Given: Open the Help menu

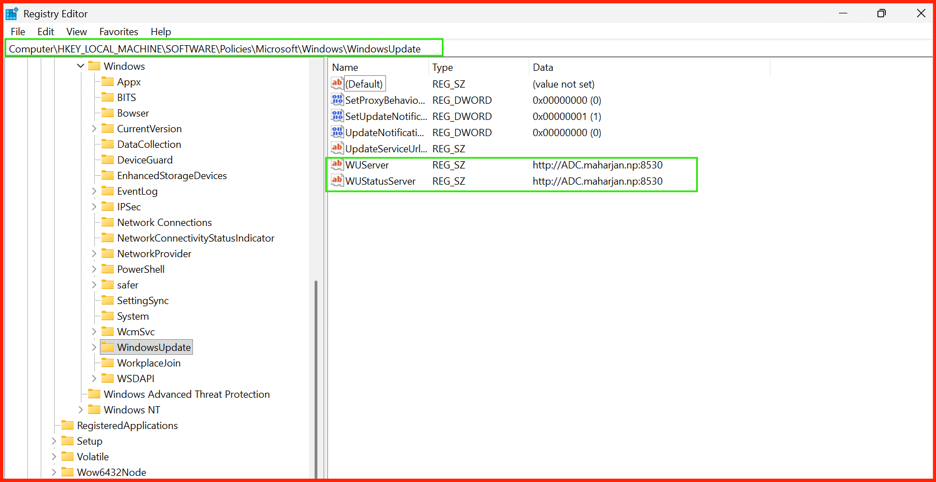Looking at the screenshot, I should [x=161, y=32].
